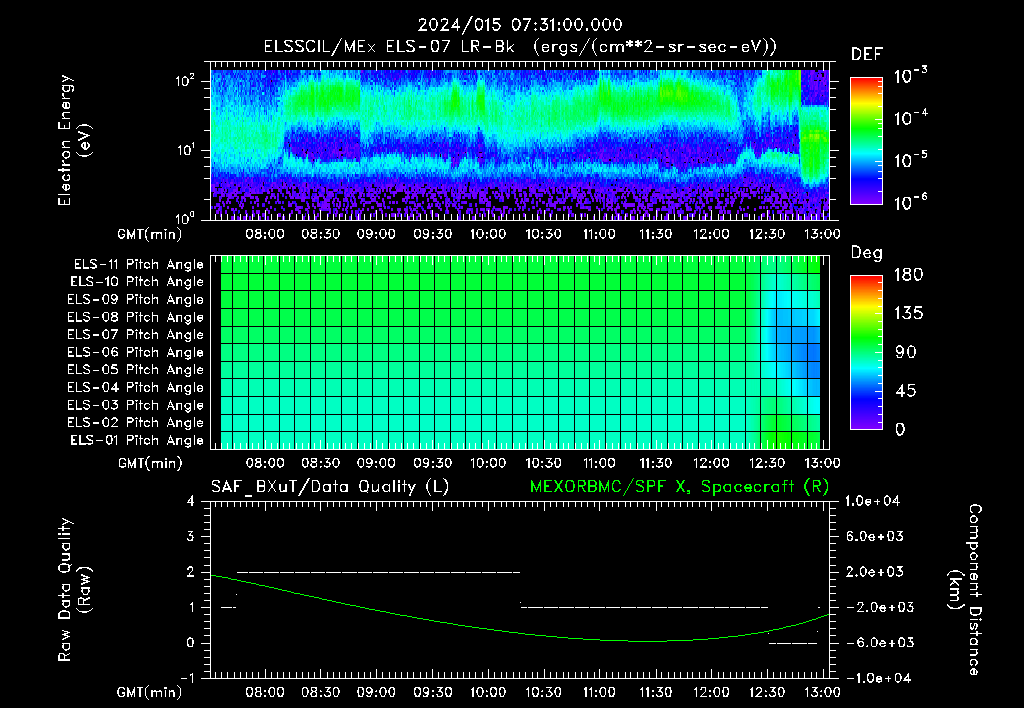Click the Component Distance (km) axis label
Viewport: 1024px width, 708px height.
tap(965, 590)
